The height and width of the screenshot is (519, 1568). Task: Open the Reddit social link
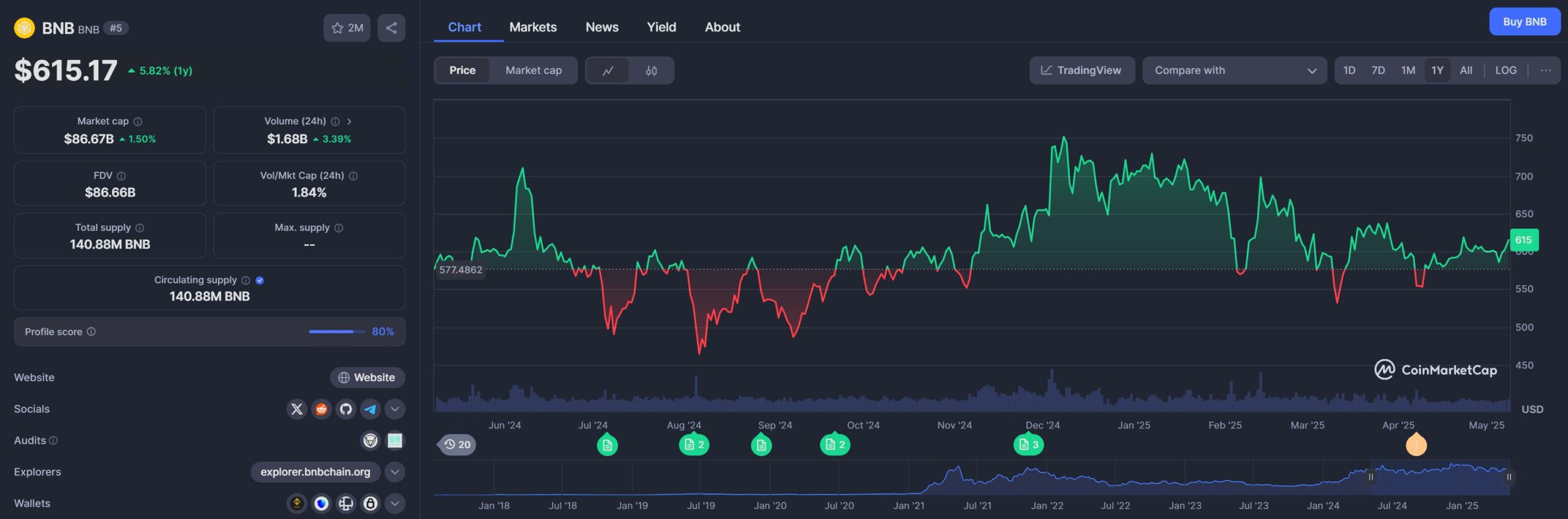(x=322, y=409)
